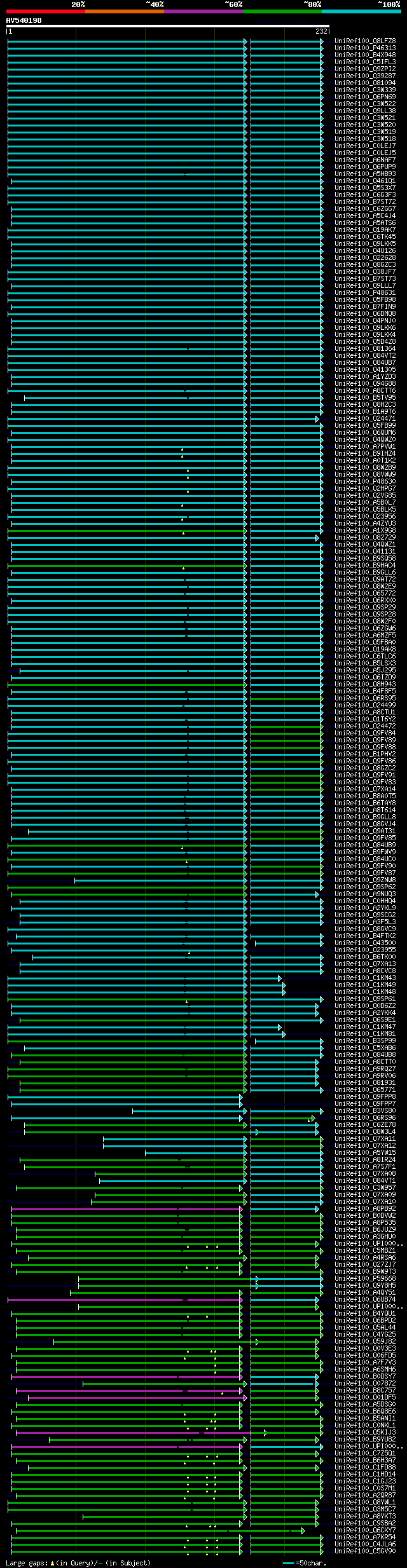The width and height of the screenshot is (407, 1568).
Task: Select the AV540198 query name label
Action: click(24, 20)
